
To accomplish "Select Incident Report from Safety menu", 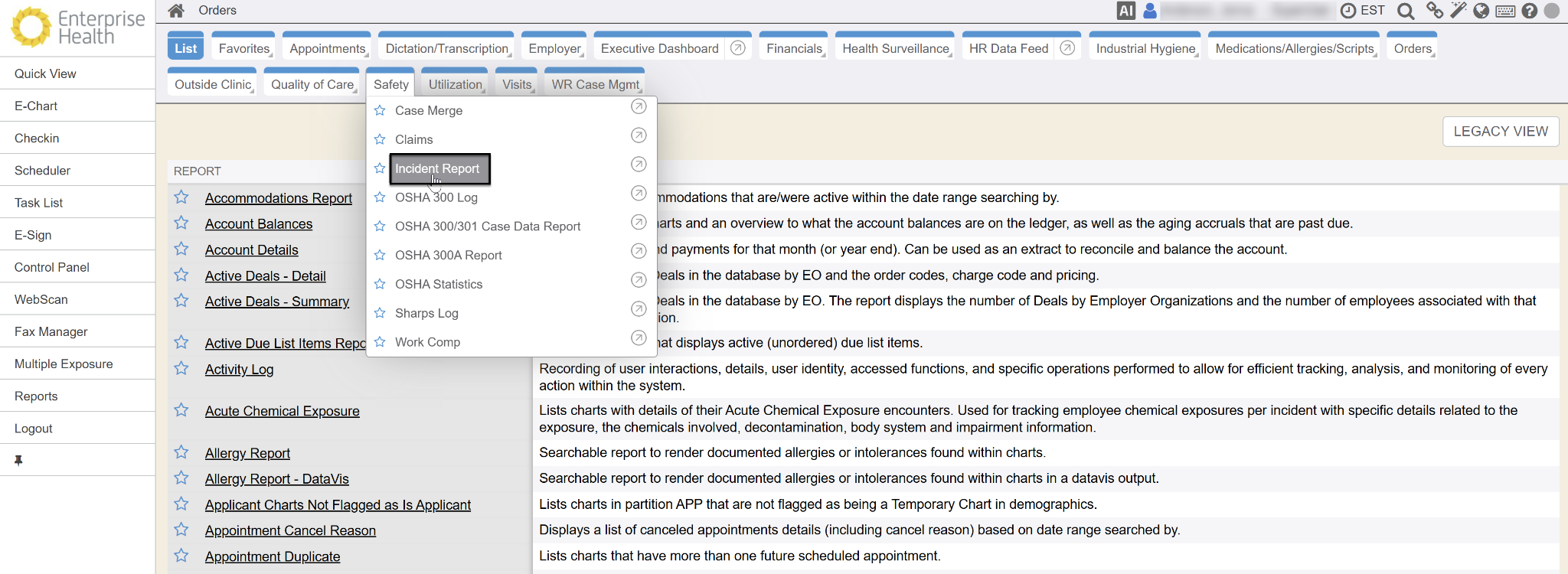I will 437,168.
